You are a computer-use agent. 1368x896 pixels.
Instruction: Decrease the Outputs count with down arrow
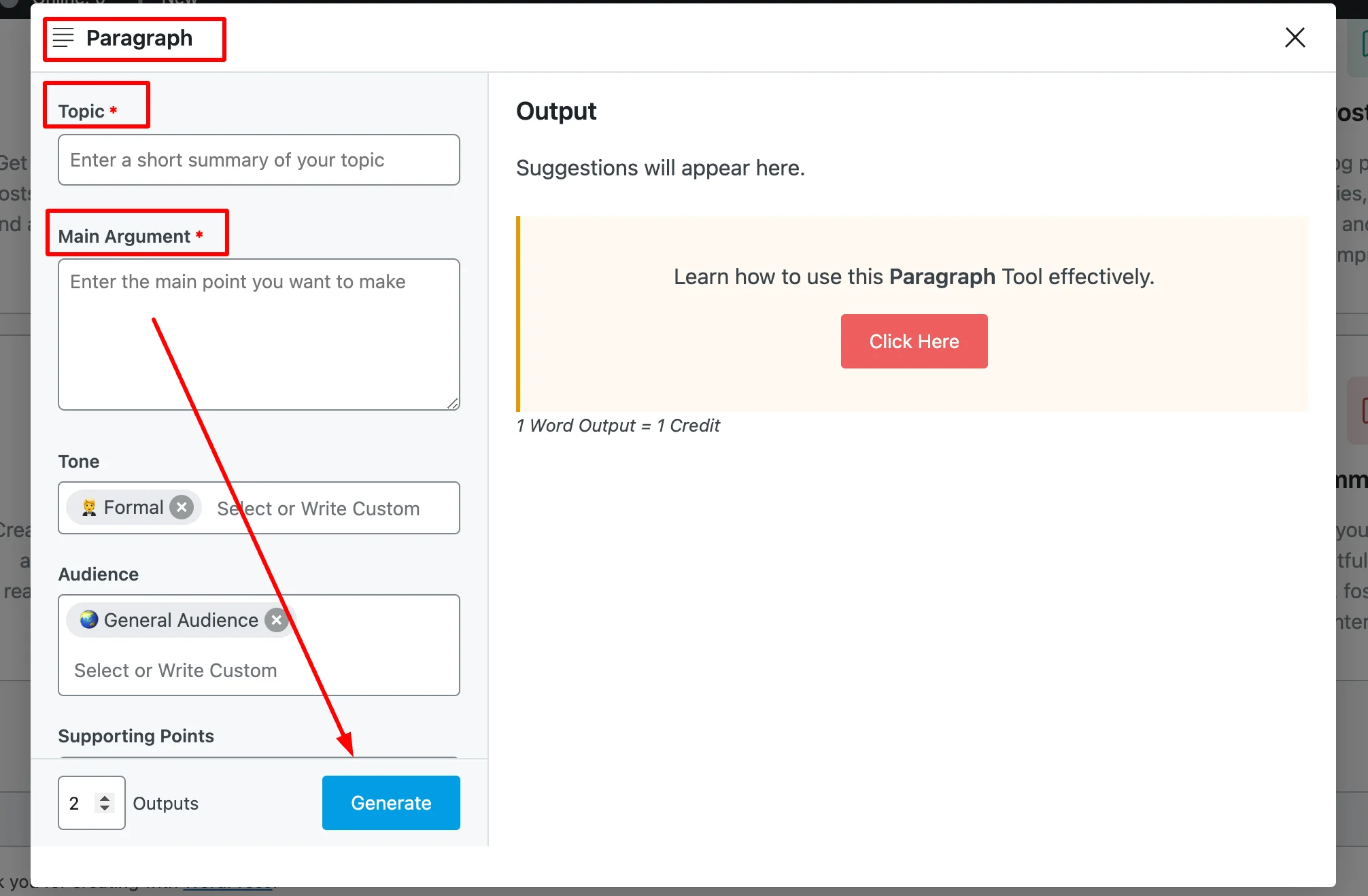click(105, 808)
